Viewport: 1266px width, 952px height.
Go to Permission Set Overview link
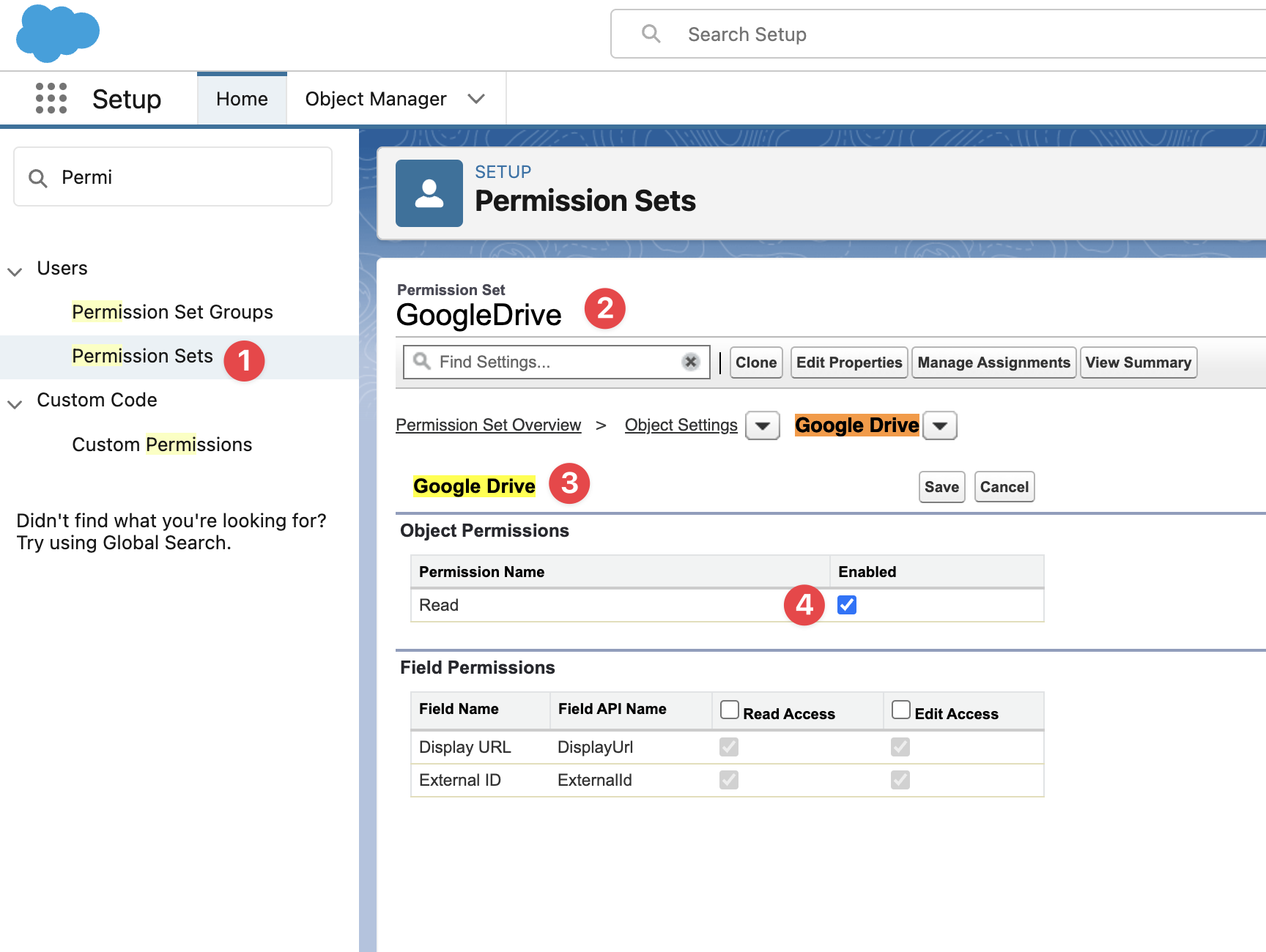click(x=489, y=425)
